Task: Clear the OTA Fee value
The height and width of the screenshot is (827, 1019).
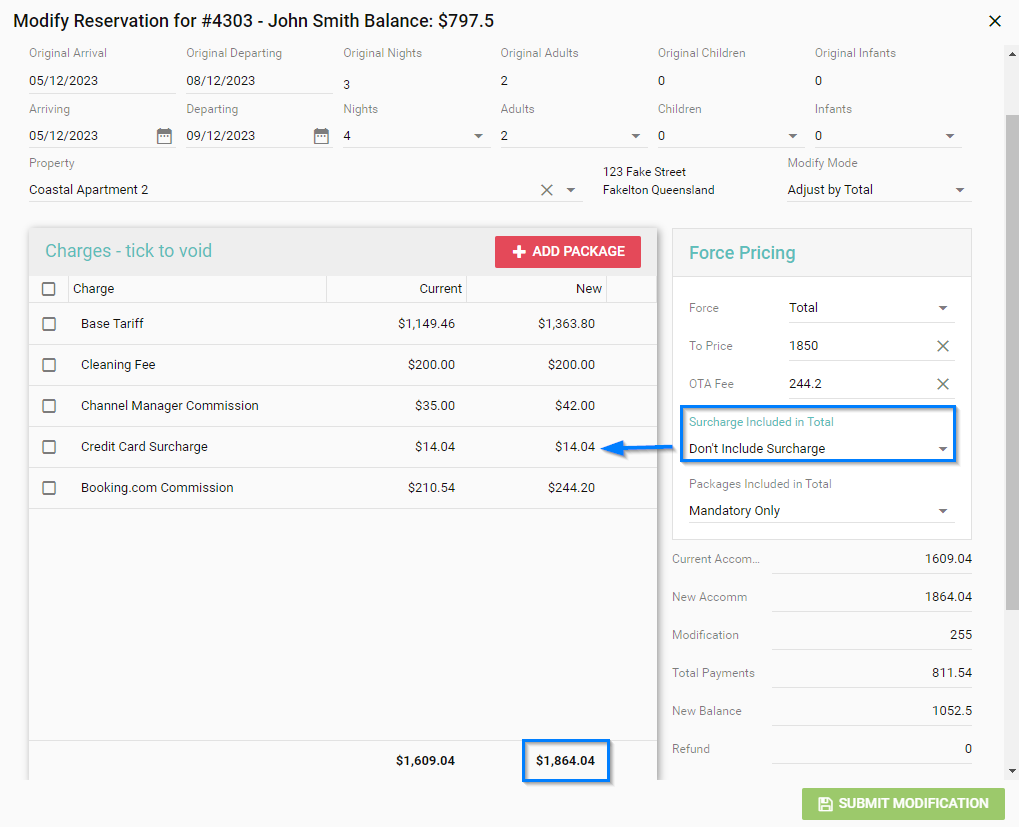Action: (x=942, y=384)
